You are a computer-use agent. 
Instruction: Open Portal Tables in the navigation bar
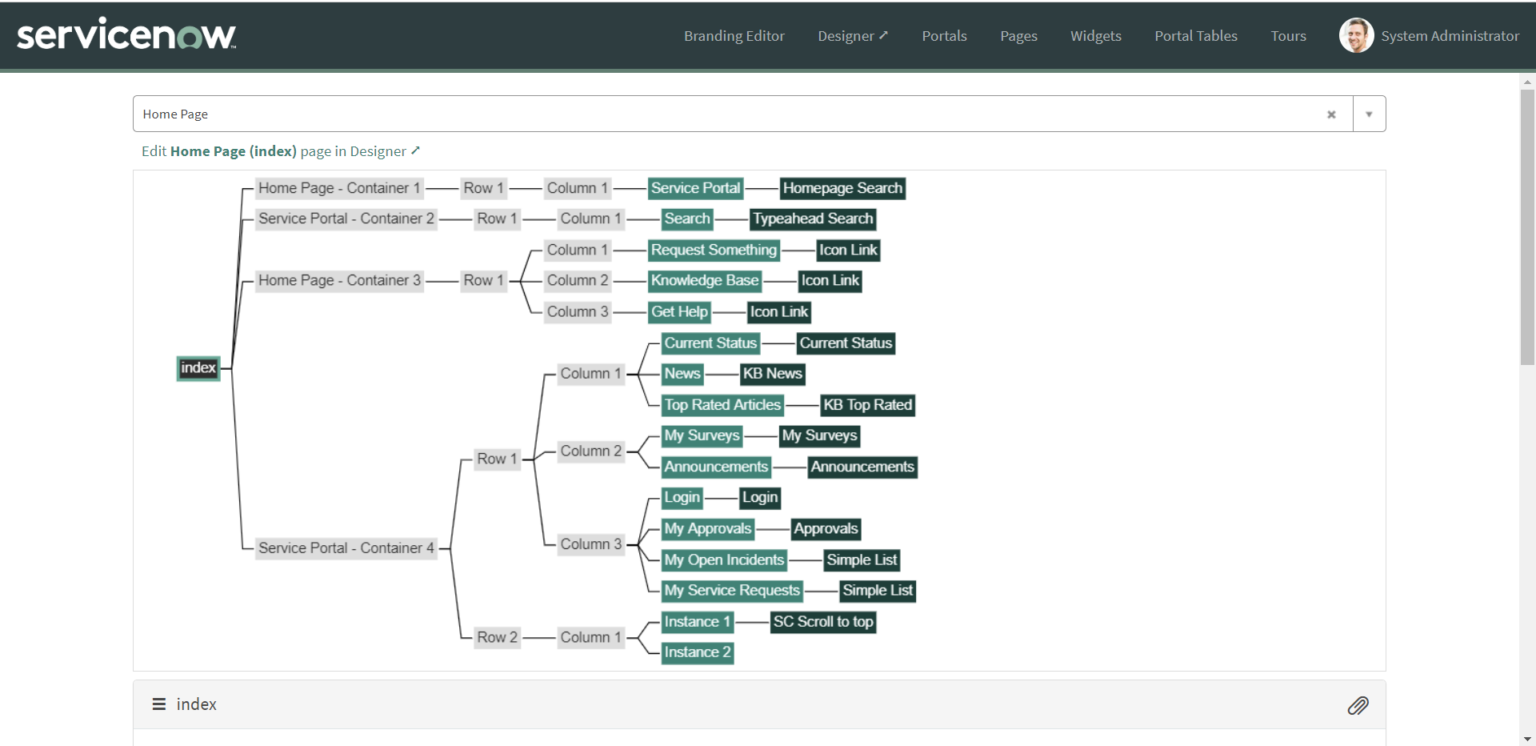tap(1196, 36)
